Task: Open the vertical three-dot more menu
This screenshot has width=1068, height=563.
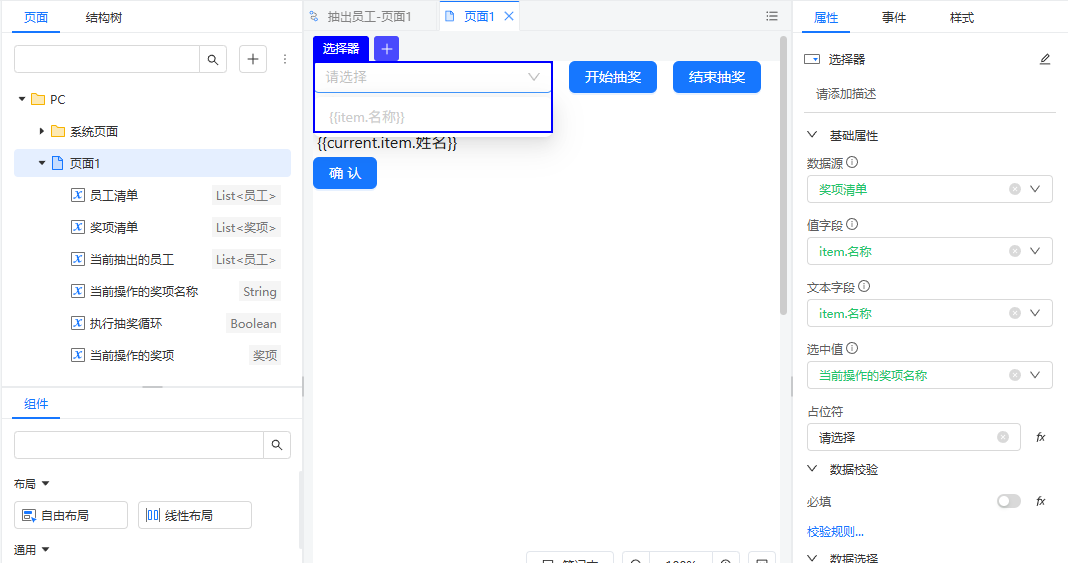Action: (285, 59)
